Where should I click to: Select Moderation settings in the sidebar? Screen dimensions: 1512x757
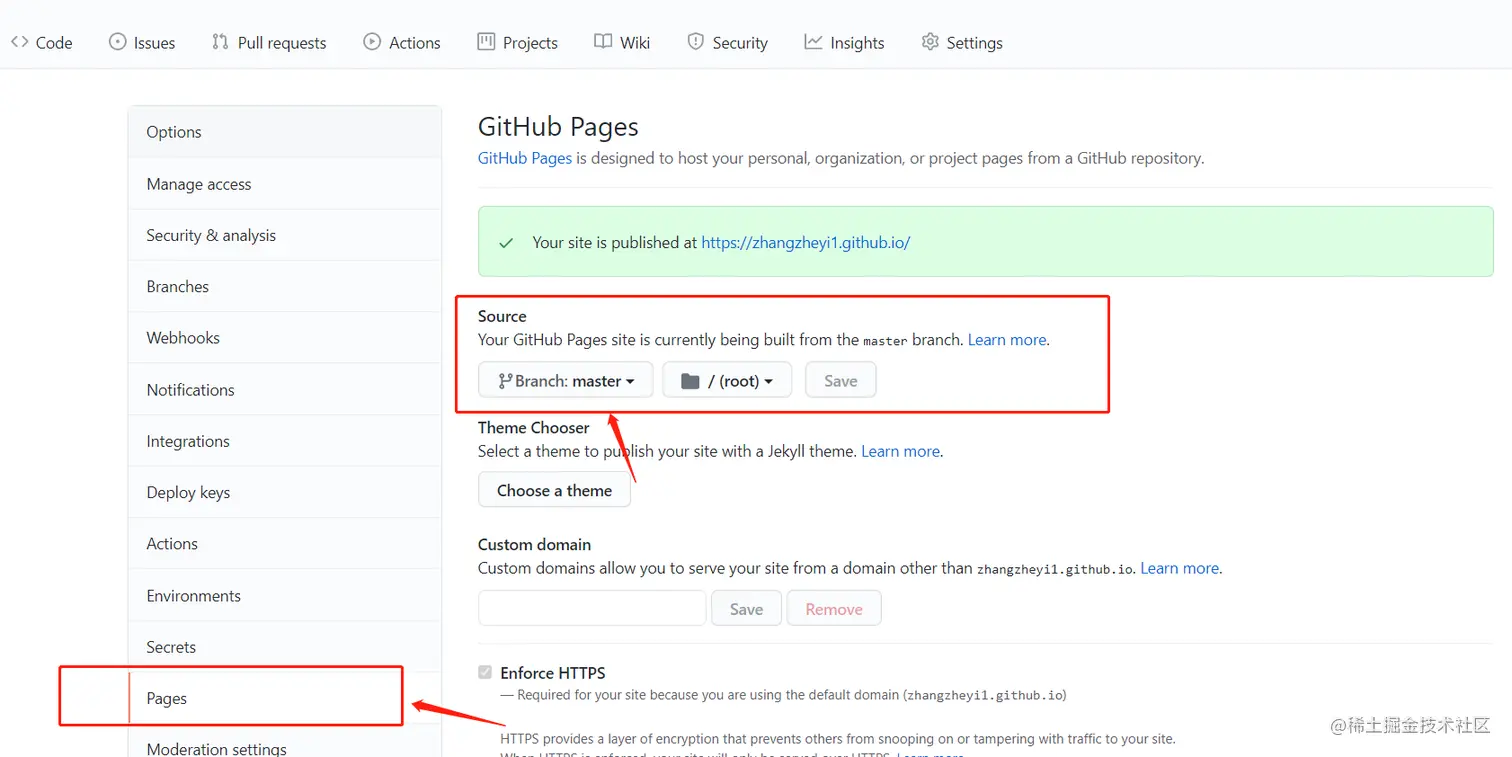coord(285,741)
